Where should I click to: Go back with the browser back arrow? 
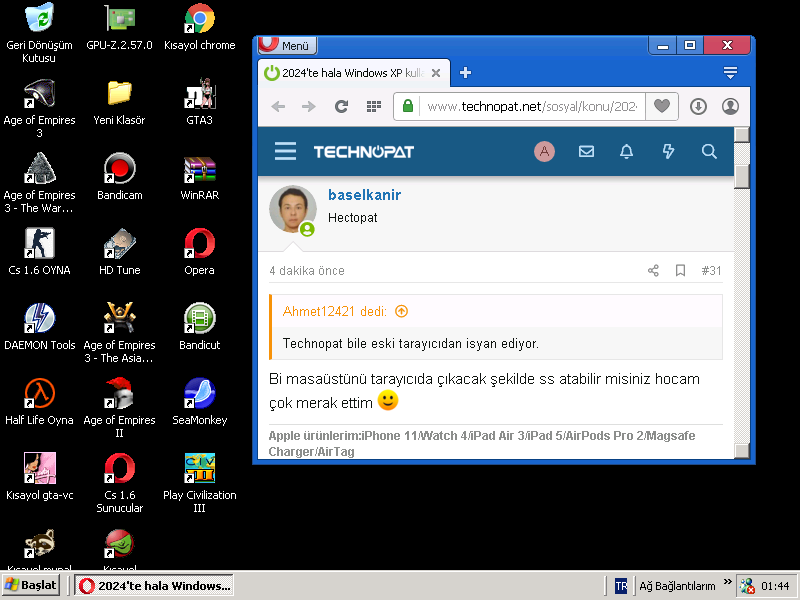(x=278, y=107)
